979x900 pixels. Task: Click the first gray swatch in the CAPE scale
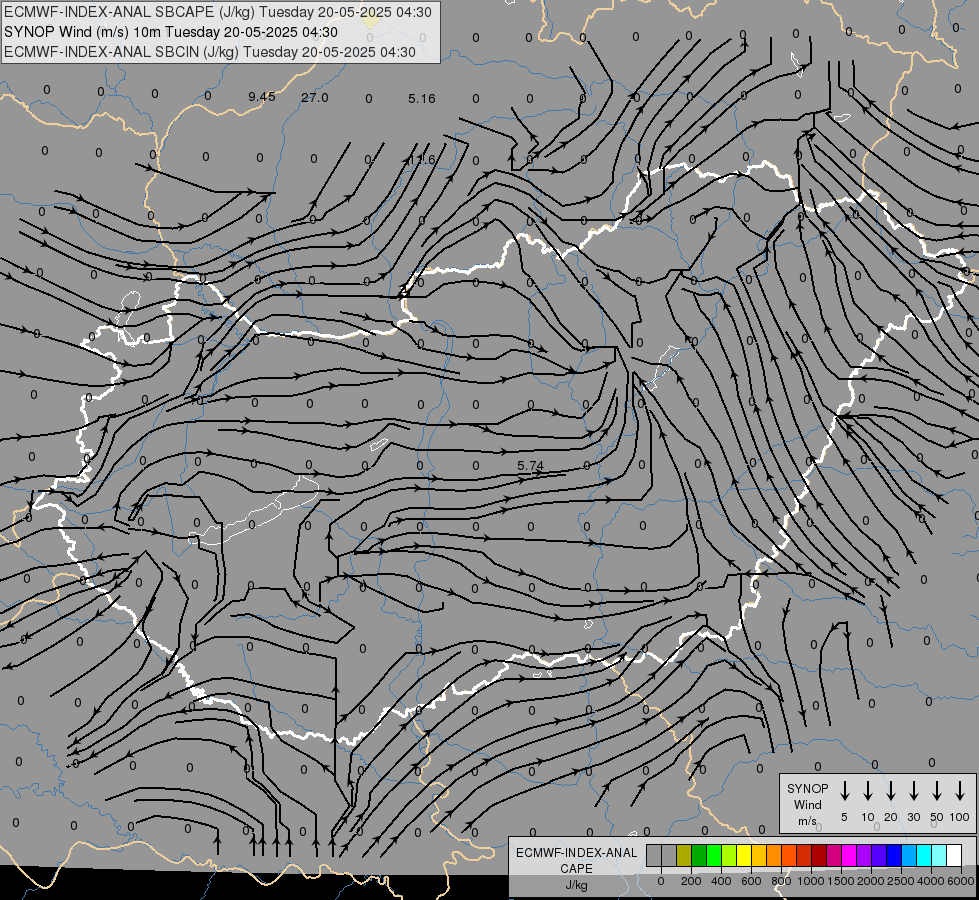pos(654,855)
